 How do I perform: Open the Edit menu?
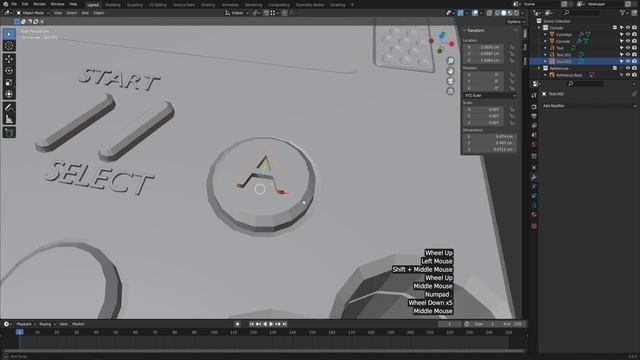click(25, 4)
